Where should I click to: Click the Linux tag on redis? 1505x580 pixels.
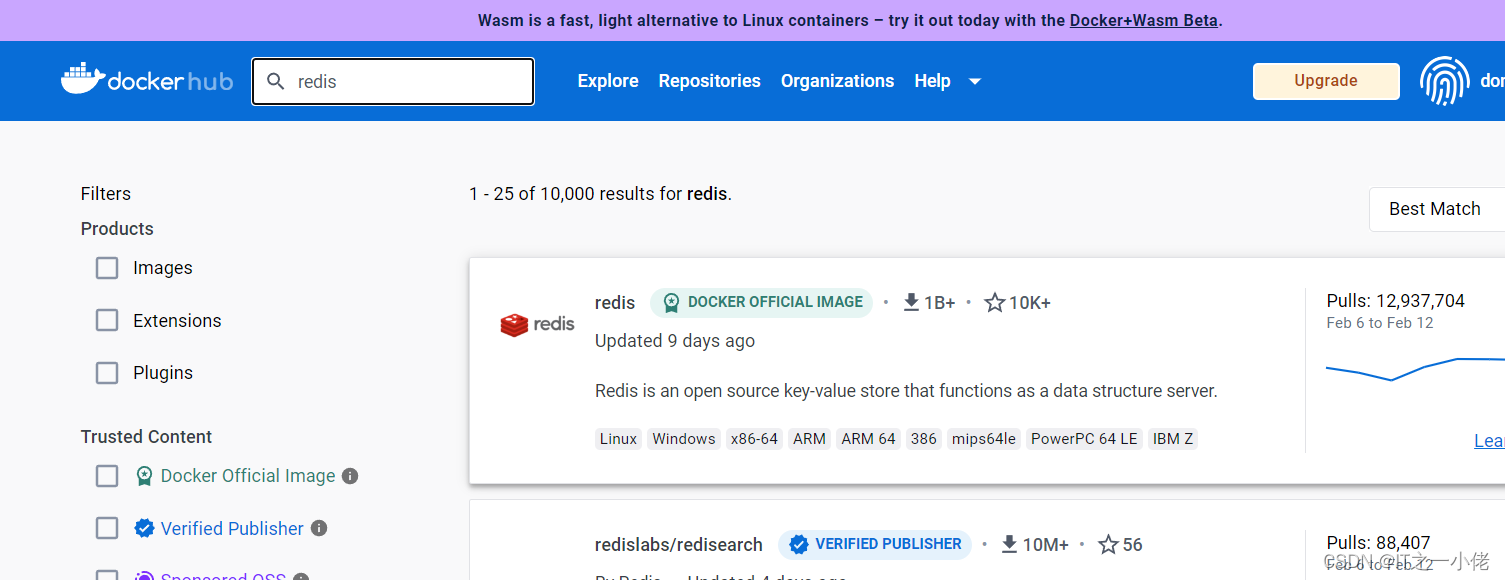pos(618,439)
